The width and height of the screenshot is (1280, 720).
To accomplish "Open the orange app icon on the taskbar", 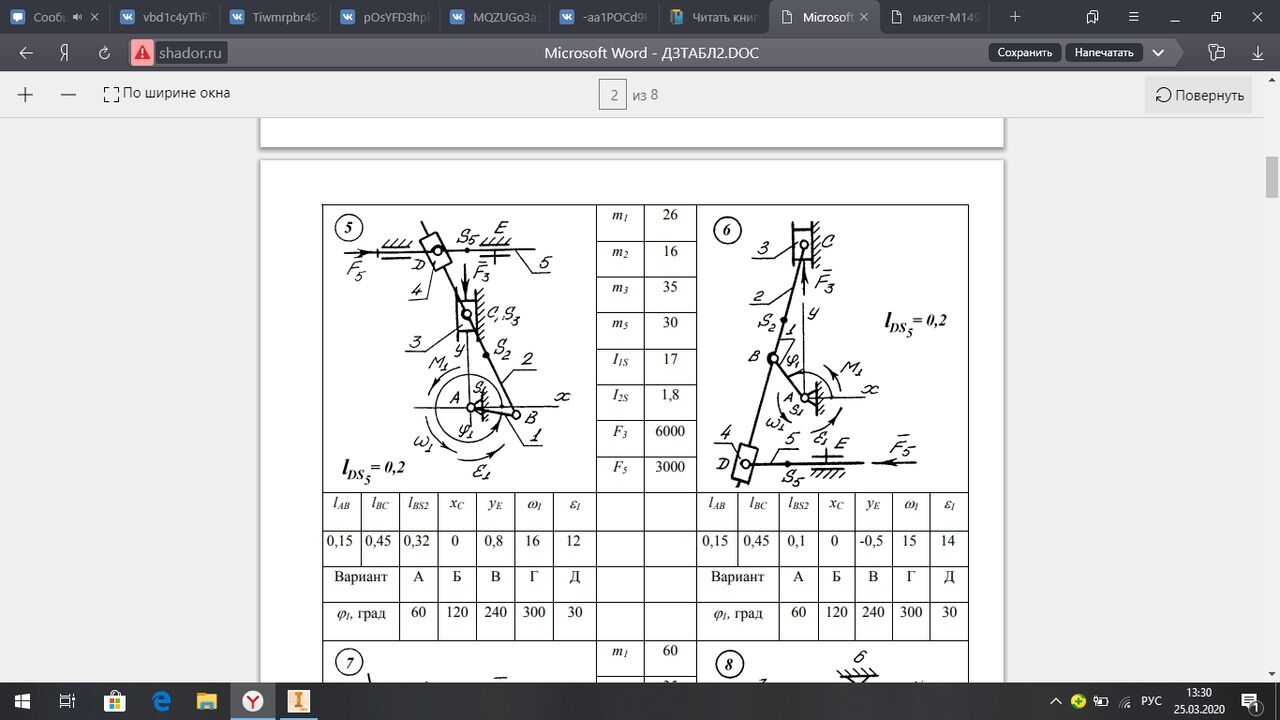I will pos(299,701).
